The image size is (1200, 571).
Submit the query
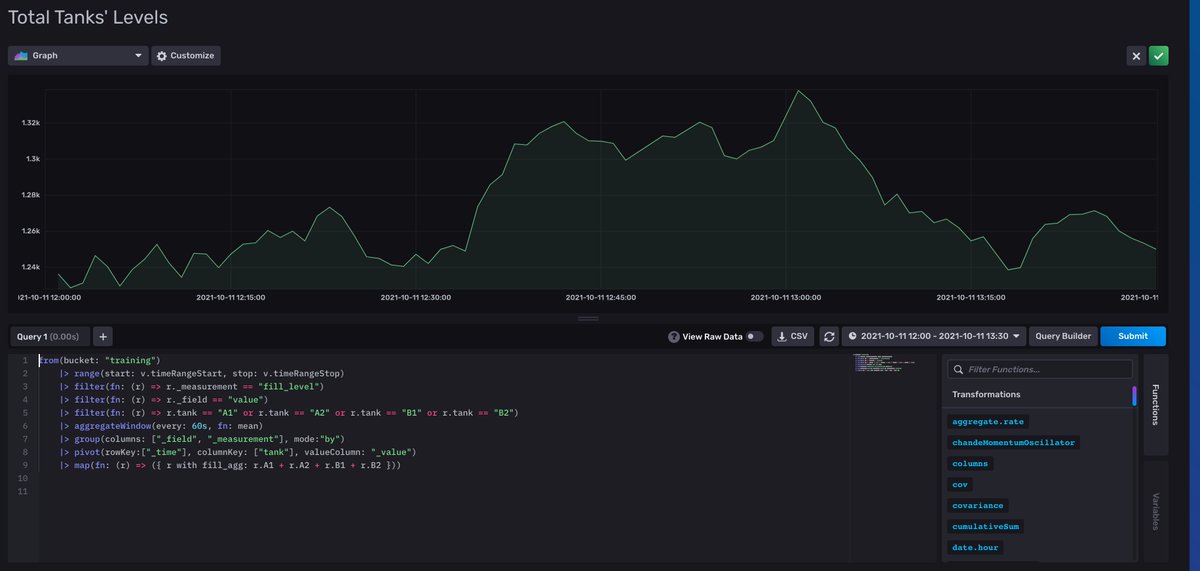pyautogui.click(x=1133, y=337)
